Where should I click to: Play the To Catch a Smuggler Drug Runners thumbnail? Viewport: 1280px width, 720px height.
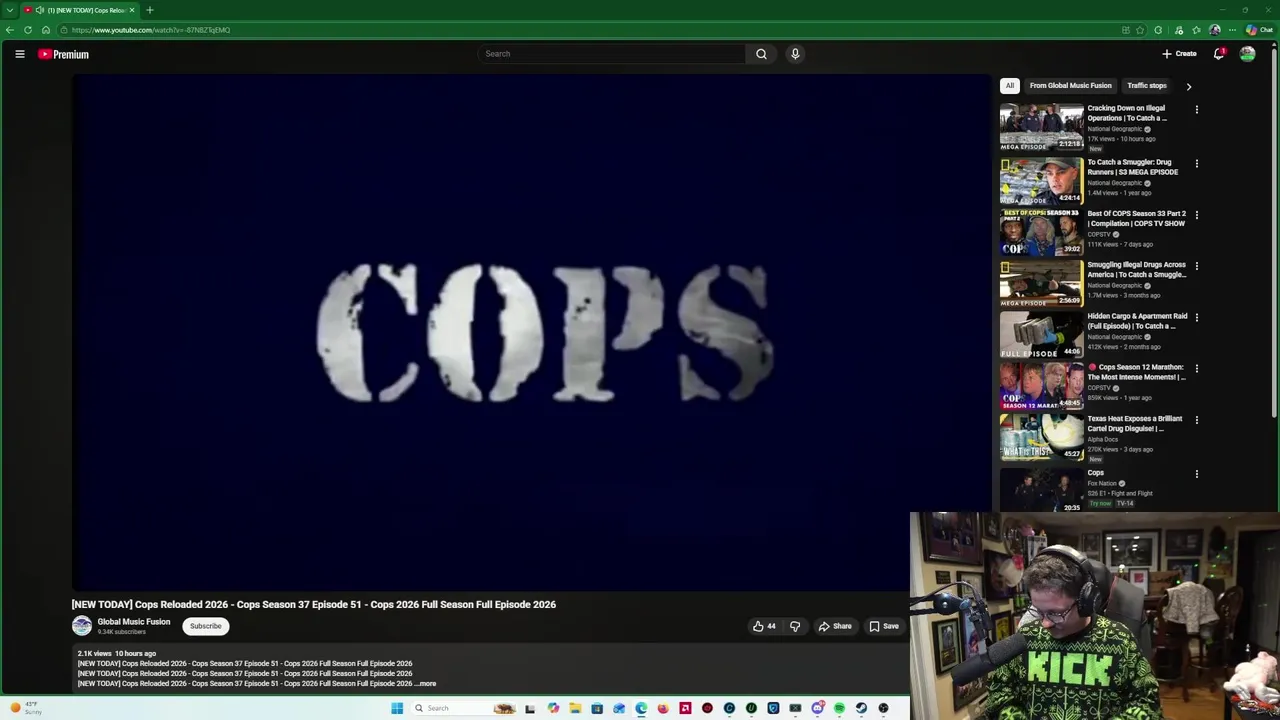click(x=1041, y=180)
